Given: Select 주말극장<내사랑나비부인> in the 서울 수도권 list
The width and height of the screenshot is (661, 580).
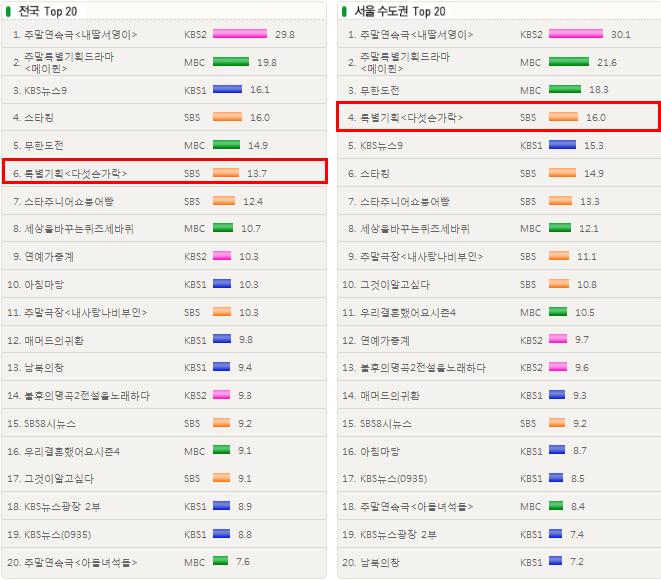Looking at the screenshot, I should 422,256.
